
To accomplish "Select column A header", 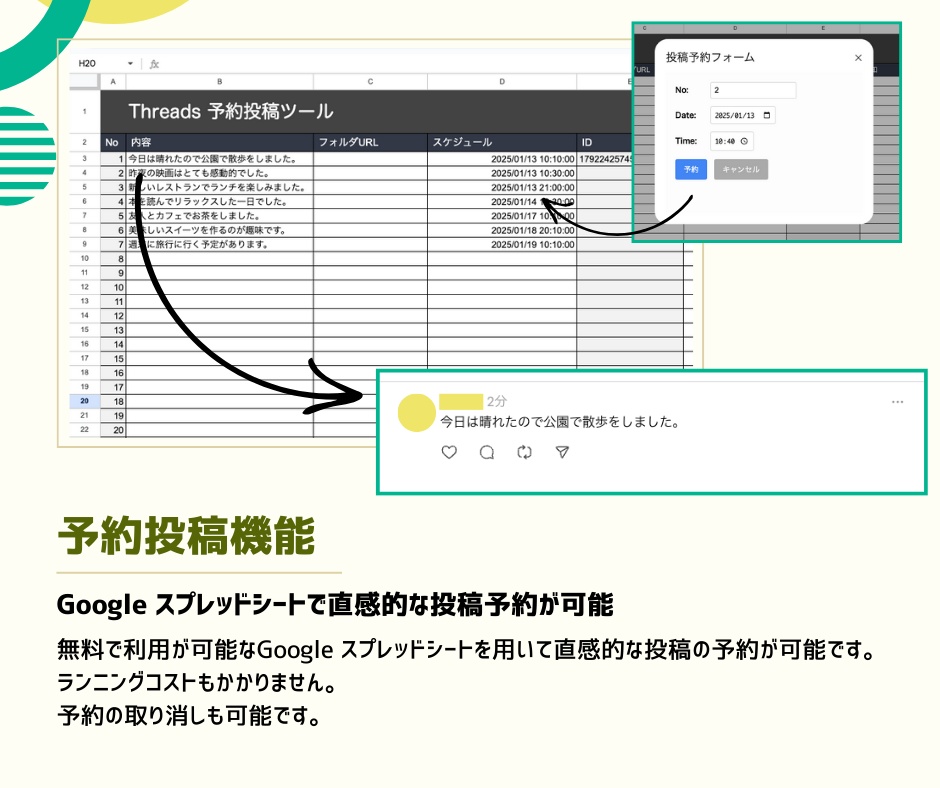I will coord(113,82).
